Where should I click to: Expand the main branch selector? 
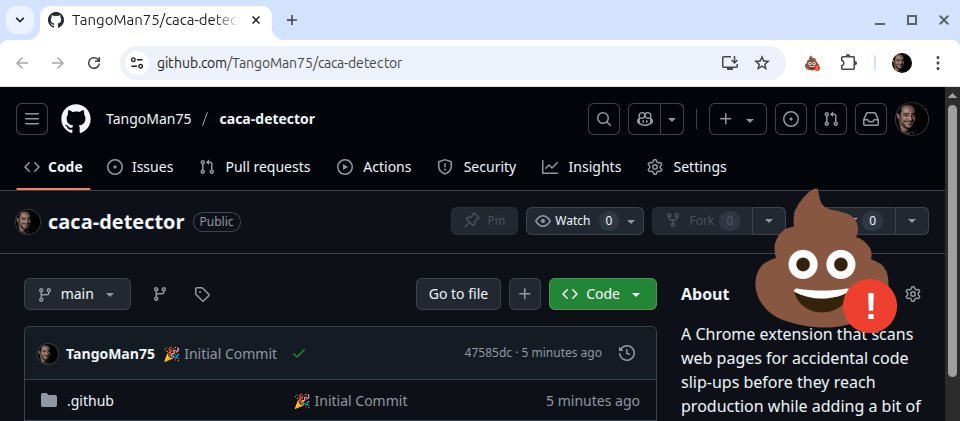tap(78, 294)
